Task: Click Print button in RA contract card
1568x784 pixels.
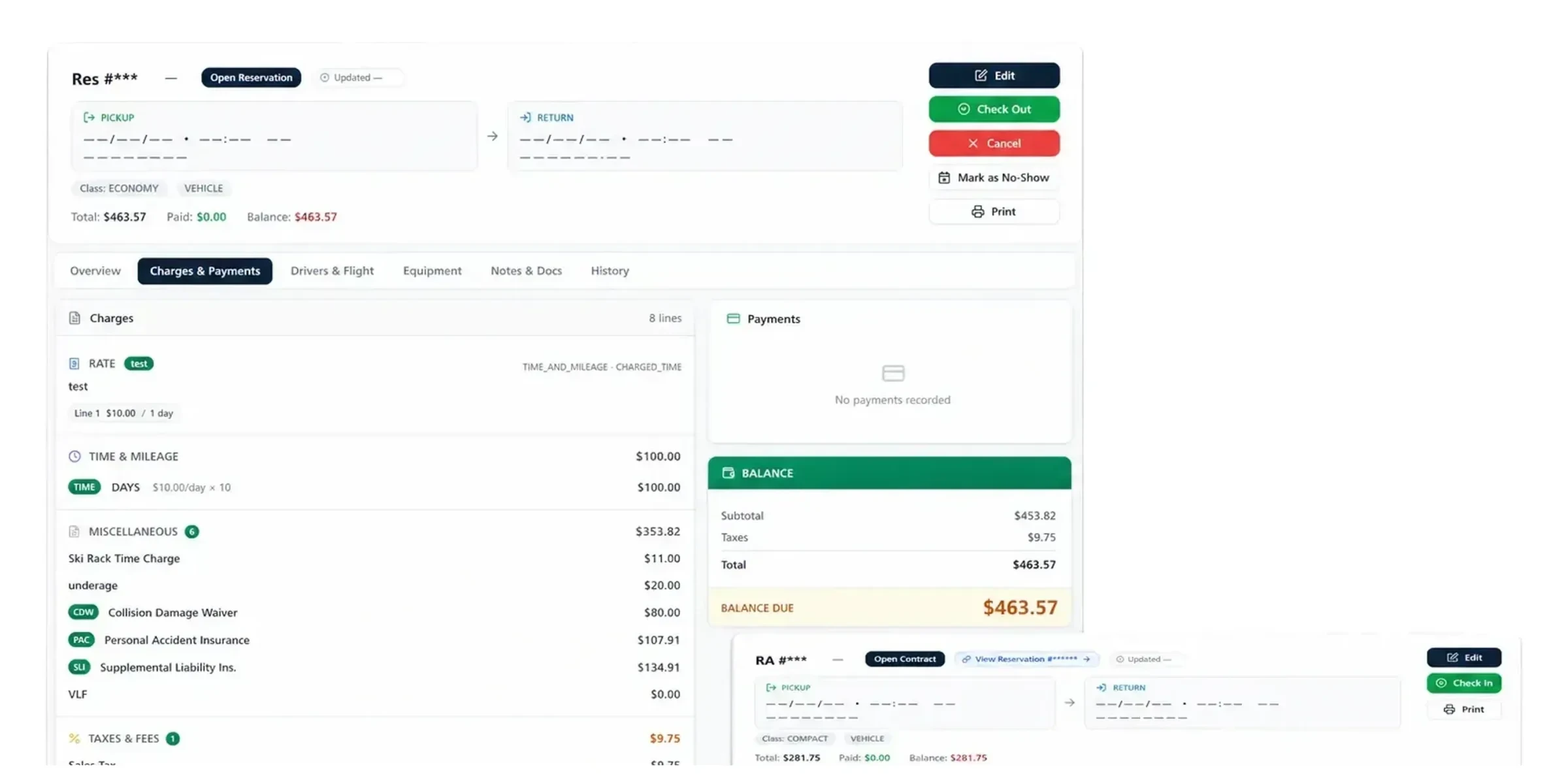Action: click(x=1464, y=709)
